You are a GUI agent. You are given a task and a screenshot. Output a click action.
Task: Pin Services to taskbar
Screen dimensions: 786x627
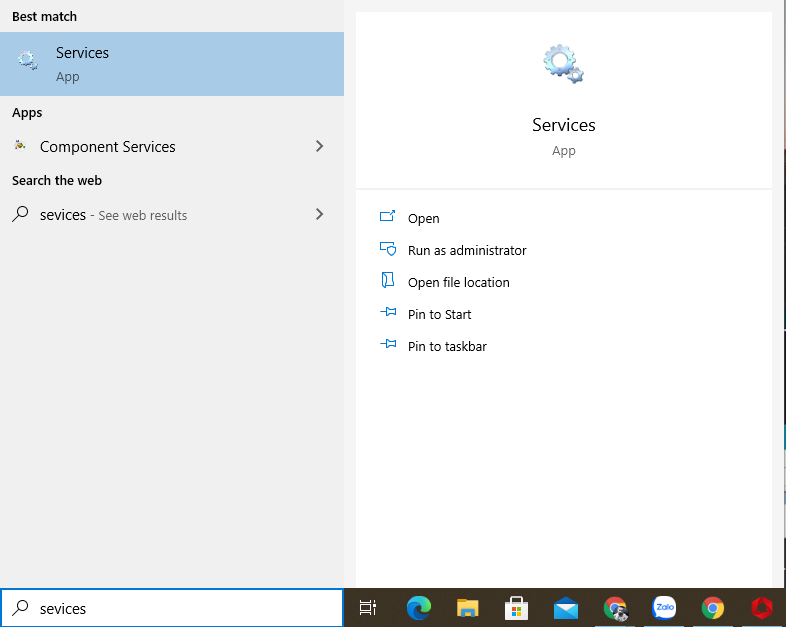point(447,347)
